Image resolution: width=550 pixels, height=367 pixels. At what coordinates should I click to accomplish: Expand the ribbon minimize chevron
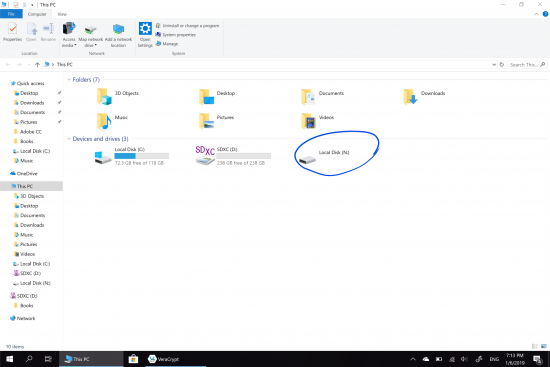click(536, 14)
